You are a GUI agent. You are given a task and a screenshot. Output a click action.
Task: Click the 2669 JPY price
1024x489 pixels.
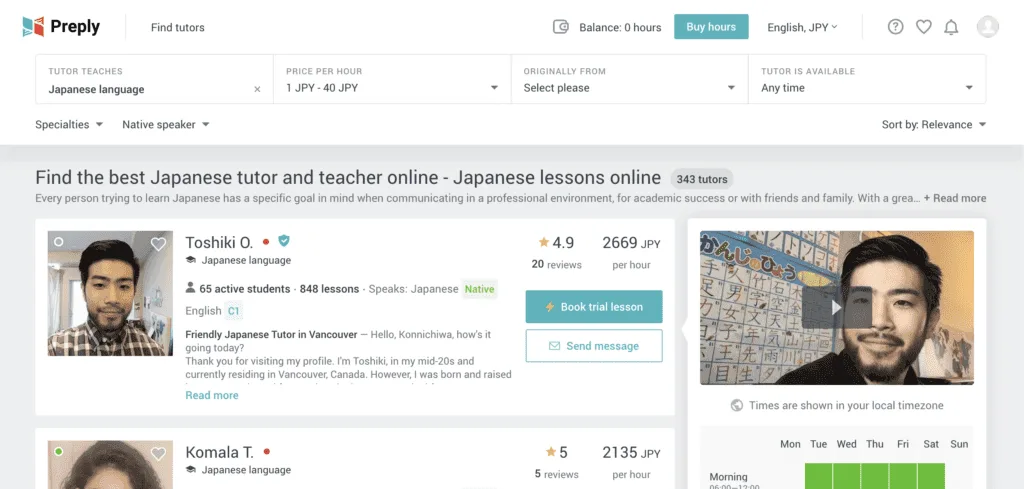[x=632, y=243]
